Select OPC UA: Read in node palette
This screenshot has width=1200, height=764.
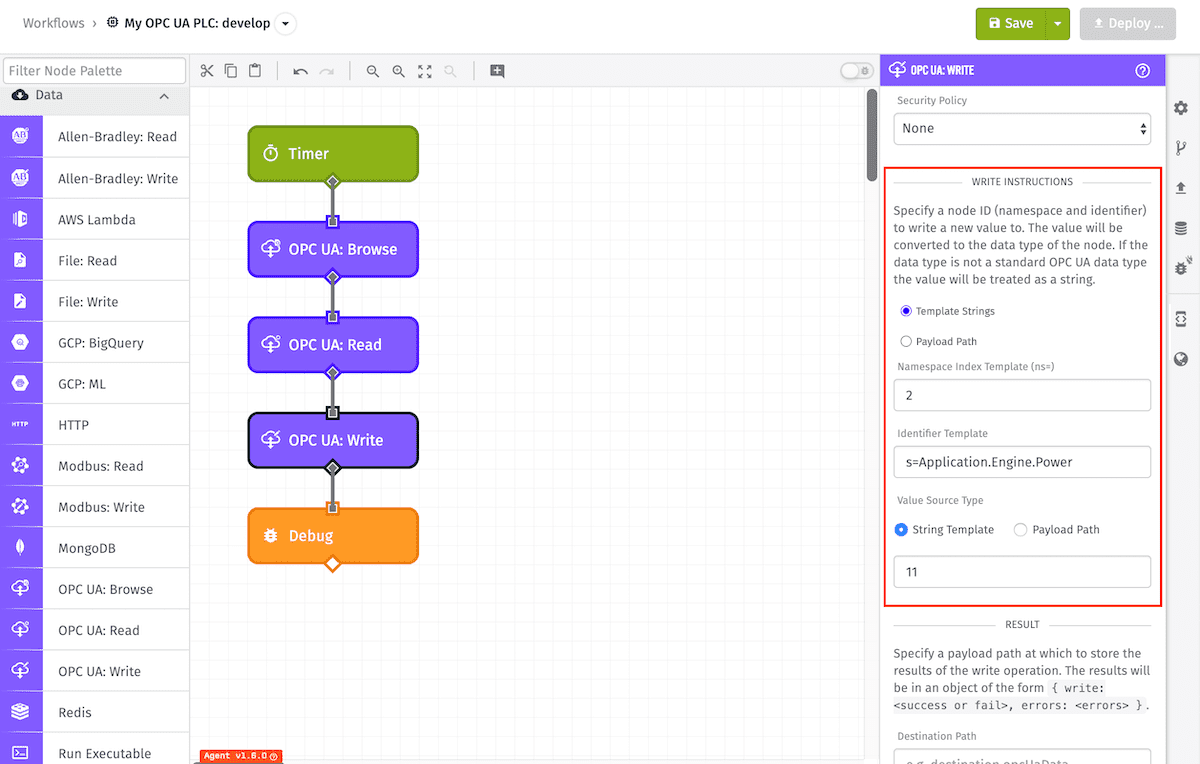[x=95, y=631]
